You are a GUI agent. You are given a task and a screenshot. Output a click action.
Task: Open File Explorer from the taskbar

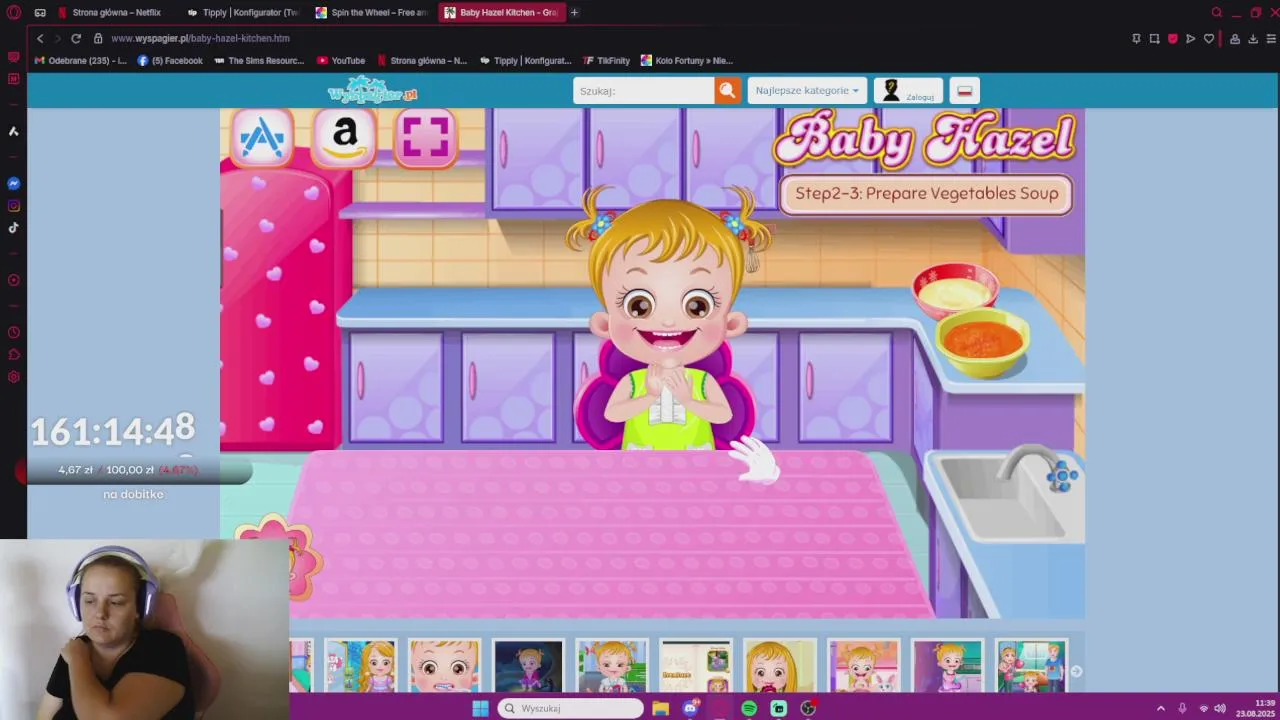[x=660, y=708]
